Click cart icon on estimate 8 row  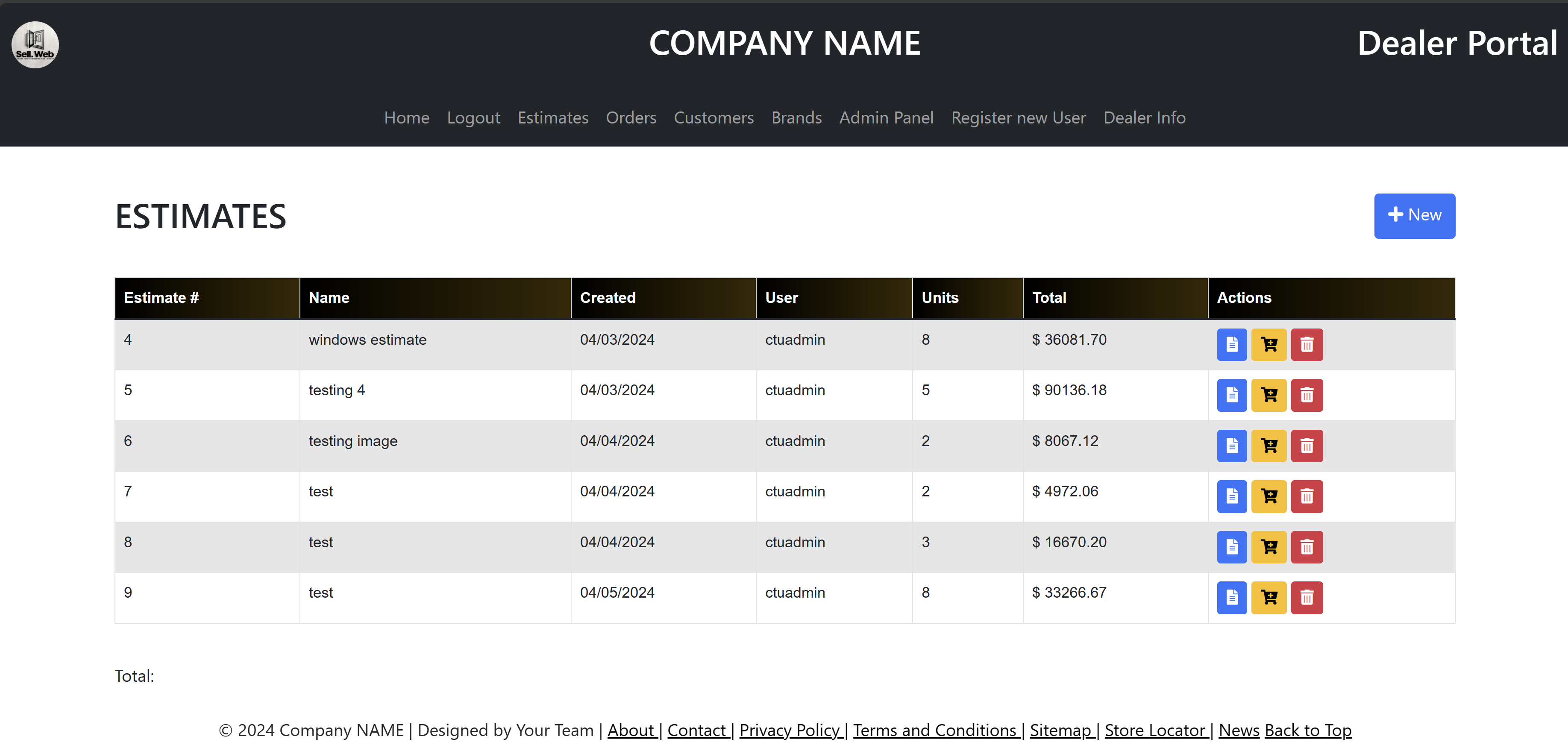pos(1268,546)
